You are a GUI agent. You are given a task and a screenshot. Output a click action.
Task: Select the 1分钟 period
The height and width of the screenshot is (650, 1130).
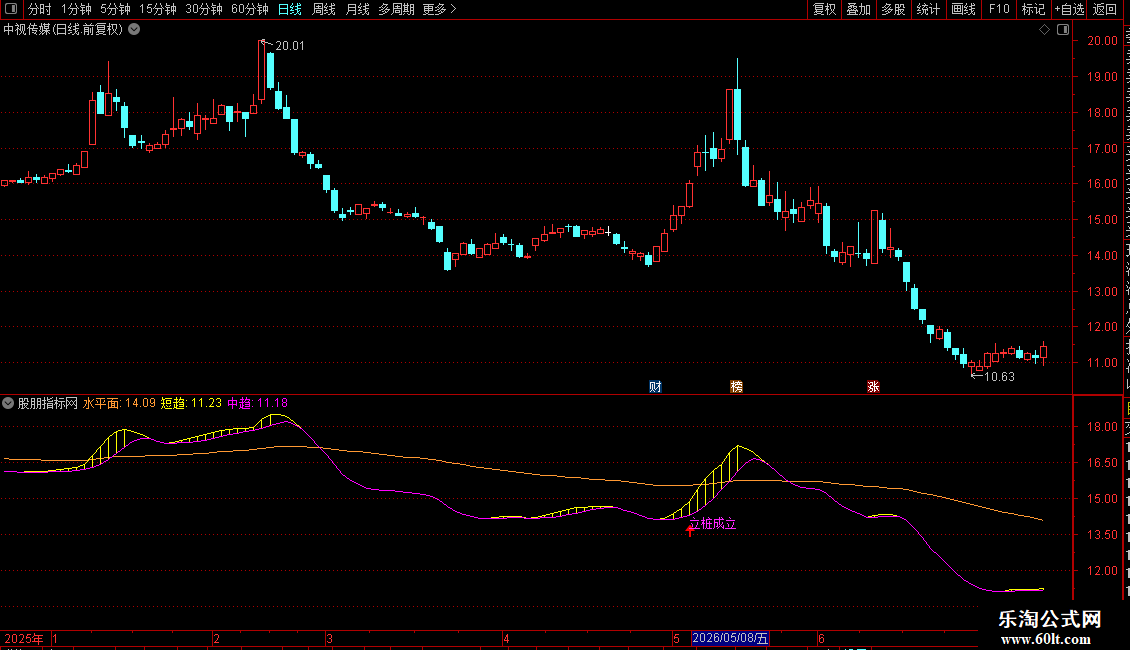(x=76, y=9)
